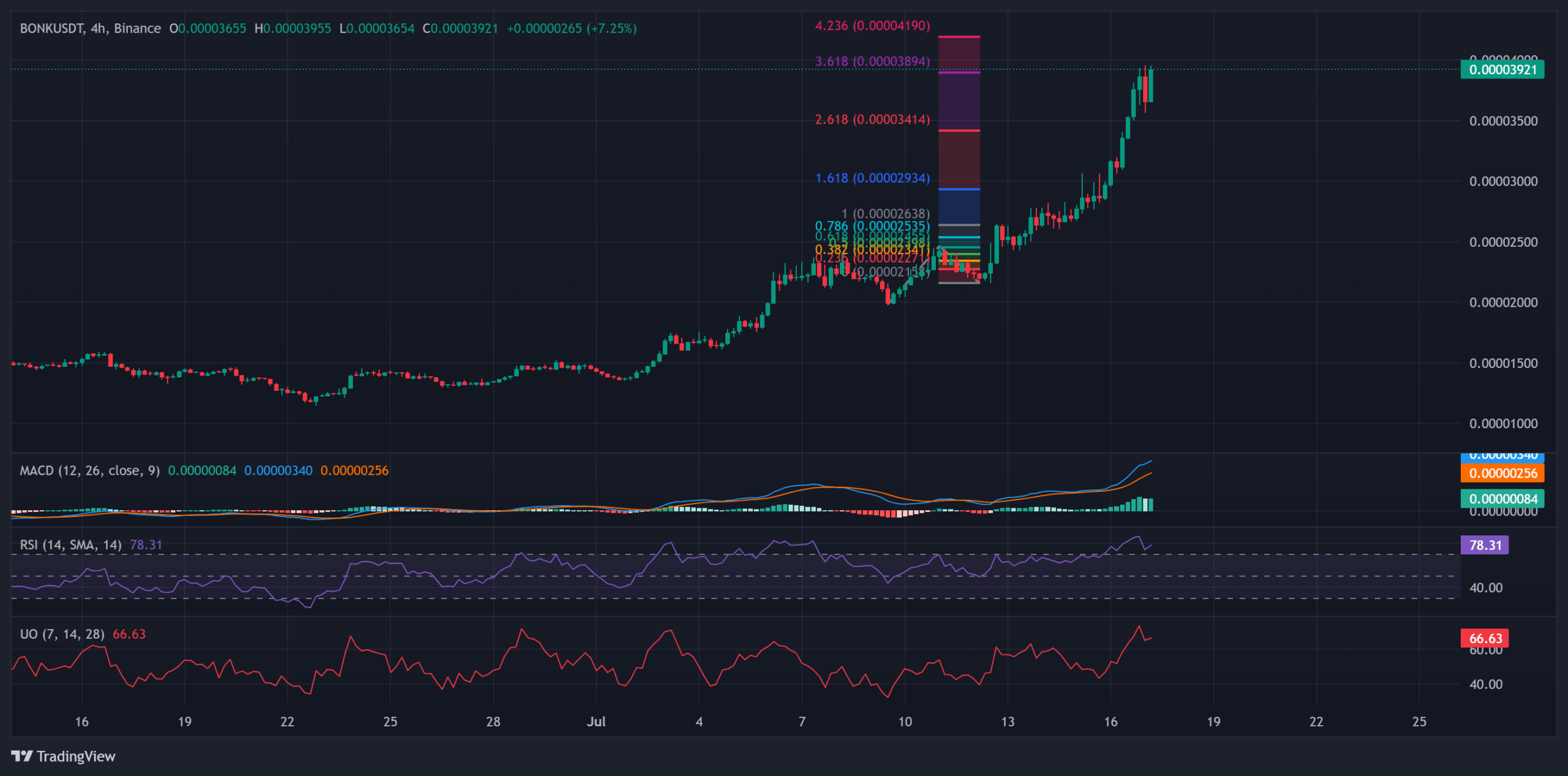
Task: Select the 2.618 Fibonacci extension label
Action: click(872, 119)
